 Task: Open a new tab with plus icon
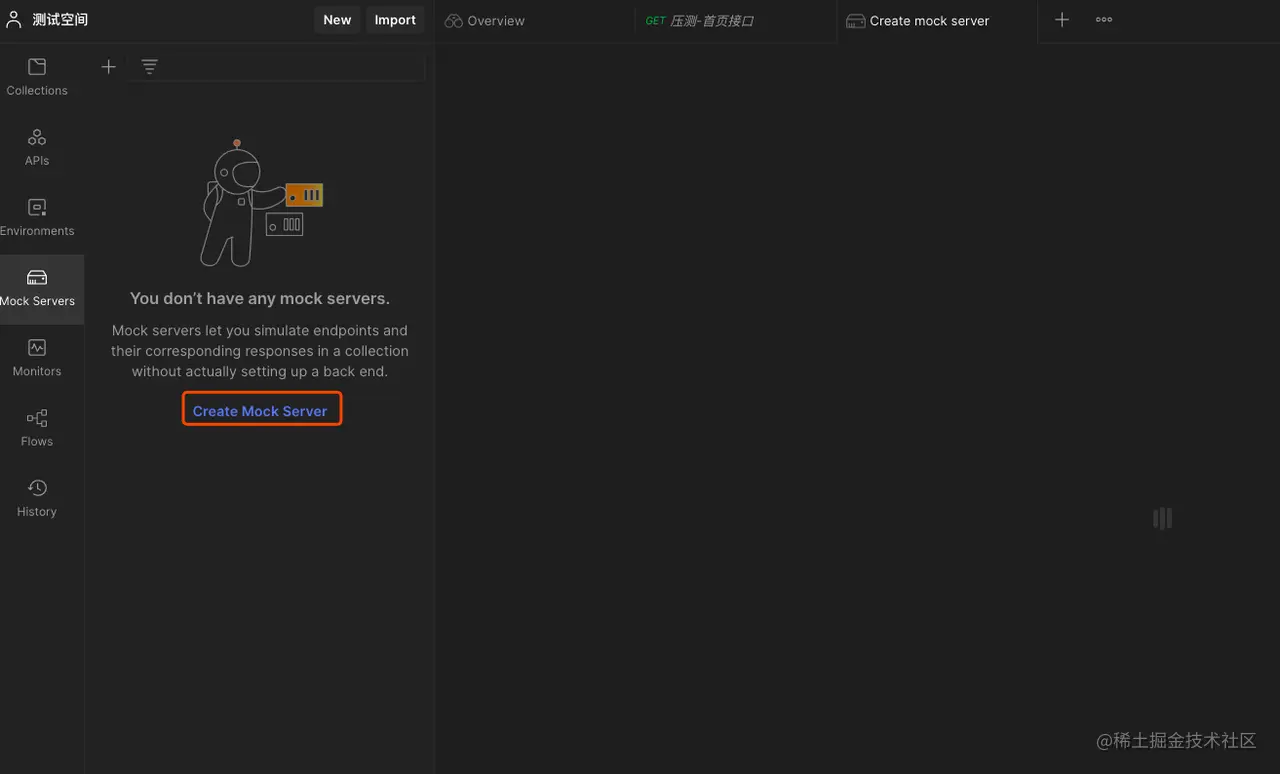[1062, 20]
